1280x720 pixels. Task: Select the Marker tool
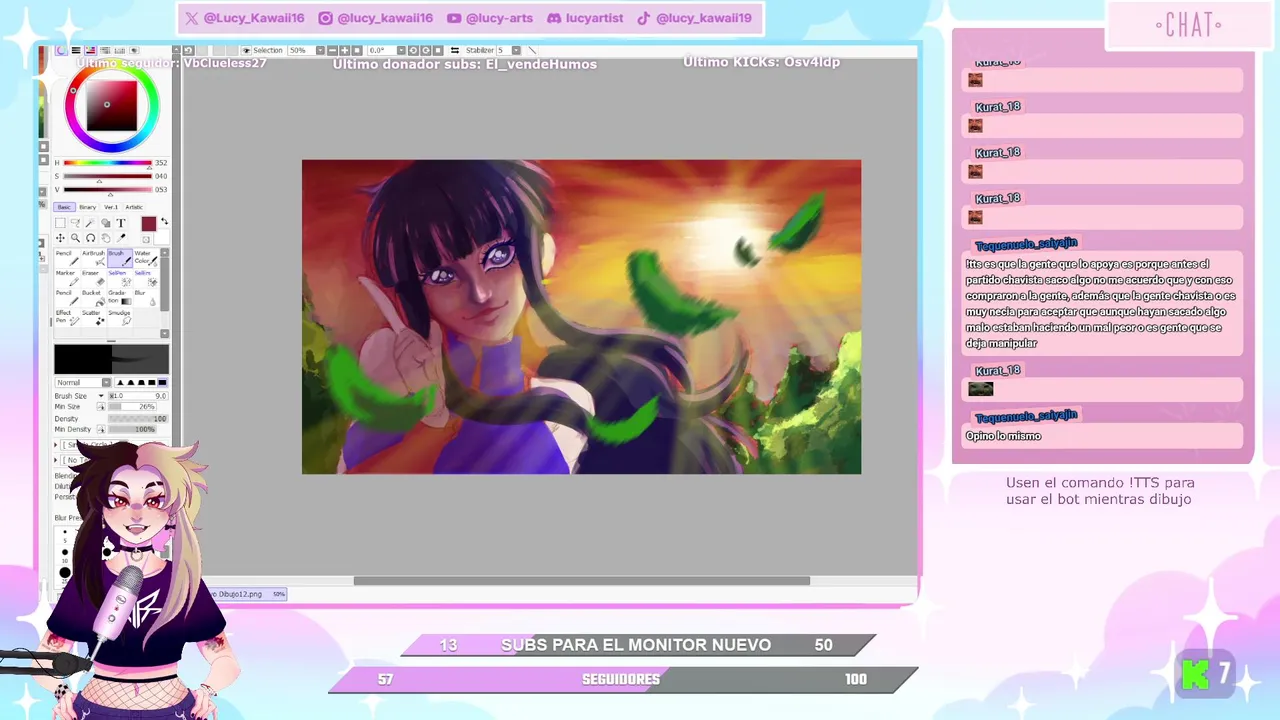67,278
